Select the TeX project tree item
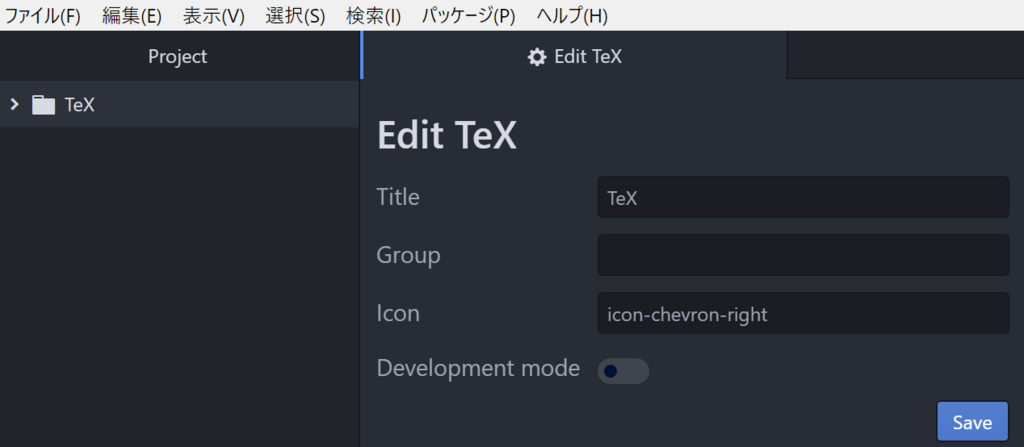The height and width of the screenshot is (447, 1024). click(x=179, y=105)
